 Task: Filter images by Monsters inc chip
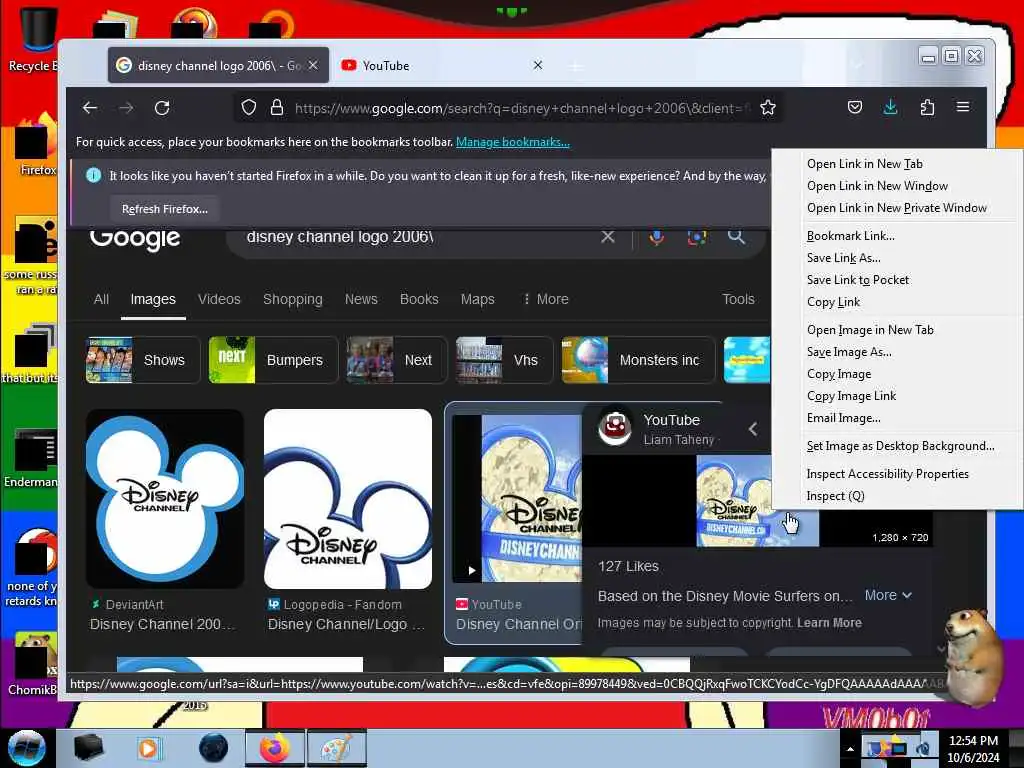click(x=638, y=360)
